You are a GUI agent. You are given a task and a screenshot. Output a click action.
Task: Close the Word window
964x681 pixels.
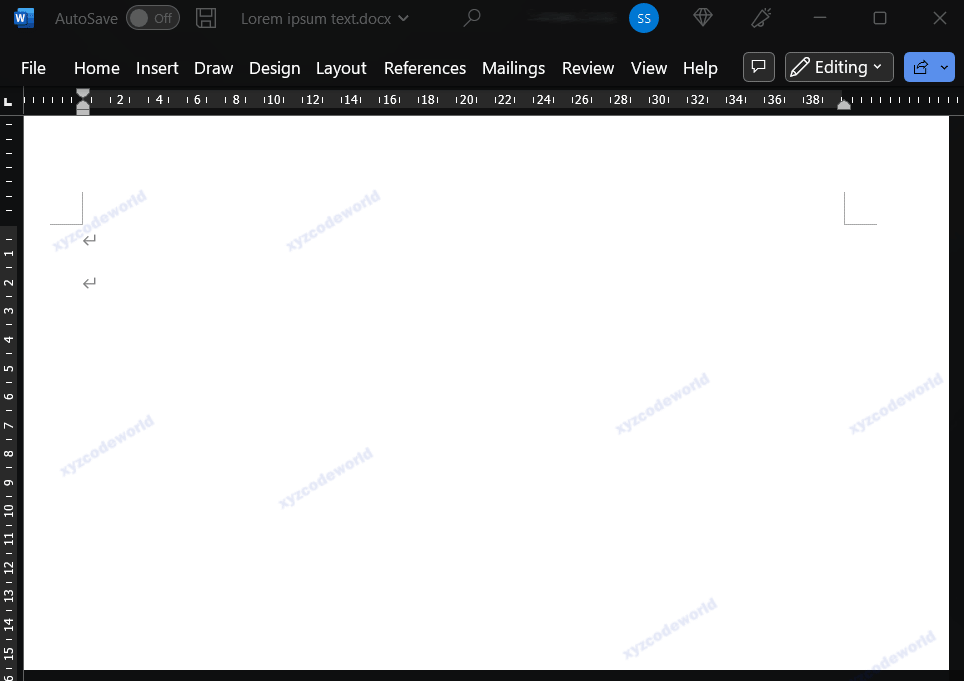tap(939, 18)
